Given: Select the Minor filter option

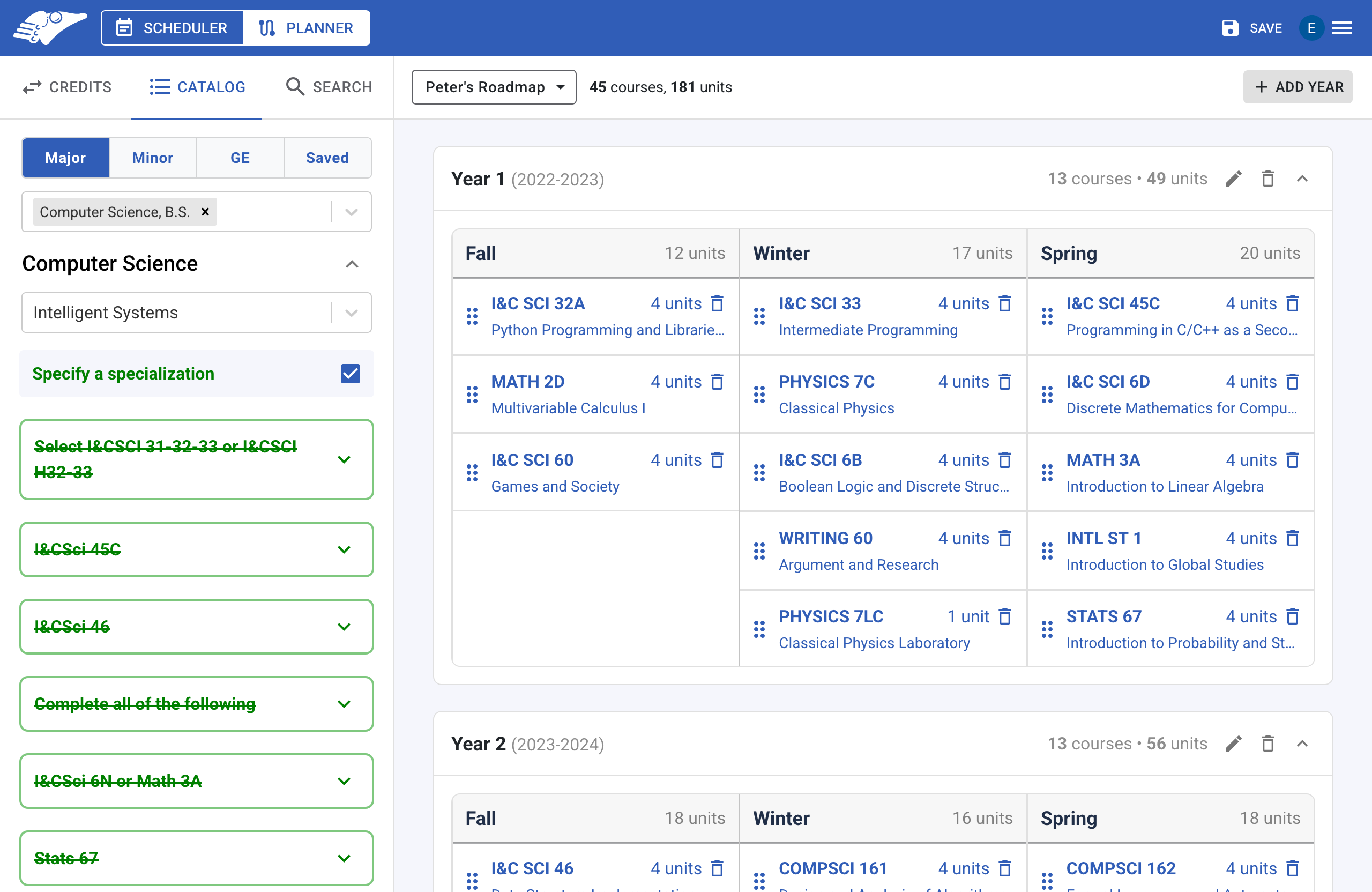Looking at the screenshot, I should click(x=152, y=158).
